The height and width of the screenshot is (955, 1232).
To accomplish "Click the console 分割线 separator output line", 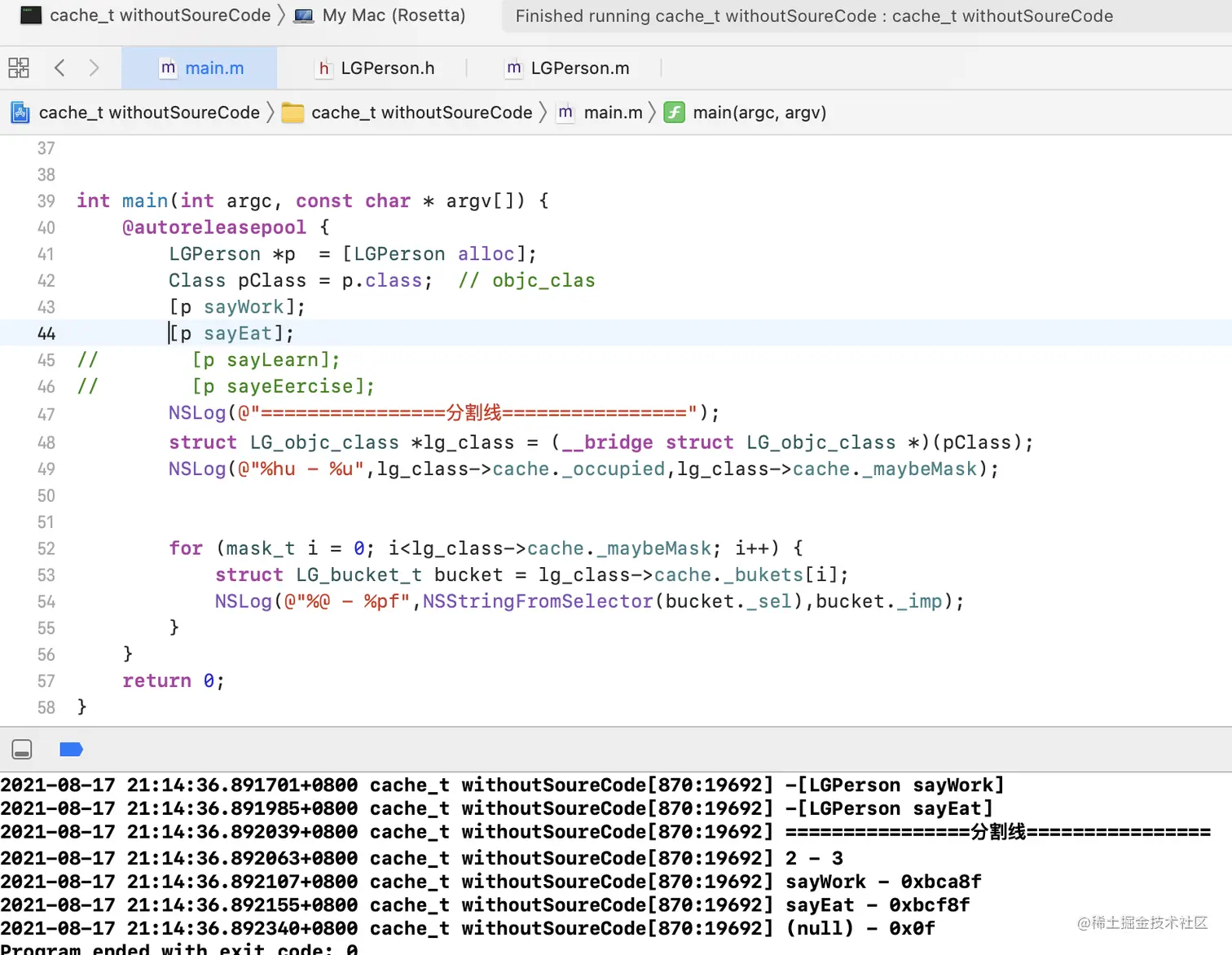I will point(998,832).
